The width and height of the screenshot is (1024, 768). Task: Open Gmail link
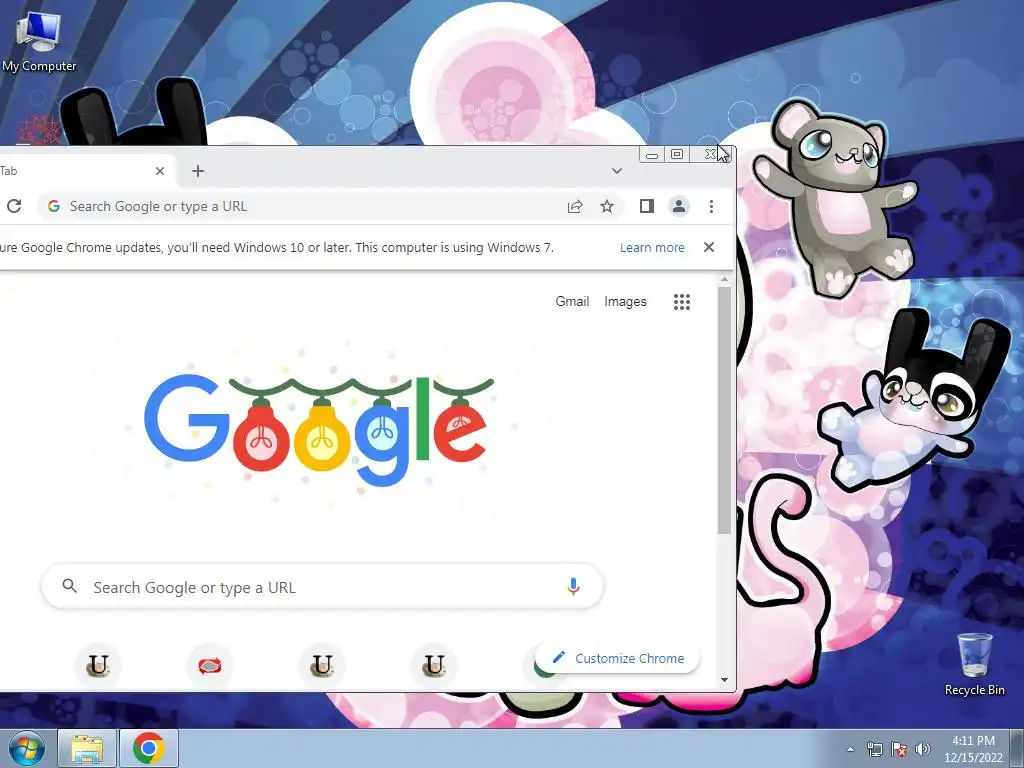coord(572,301)
